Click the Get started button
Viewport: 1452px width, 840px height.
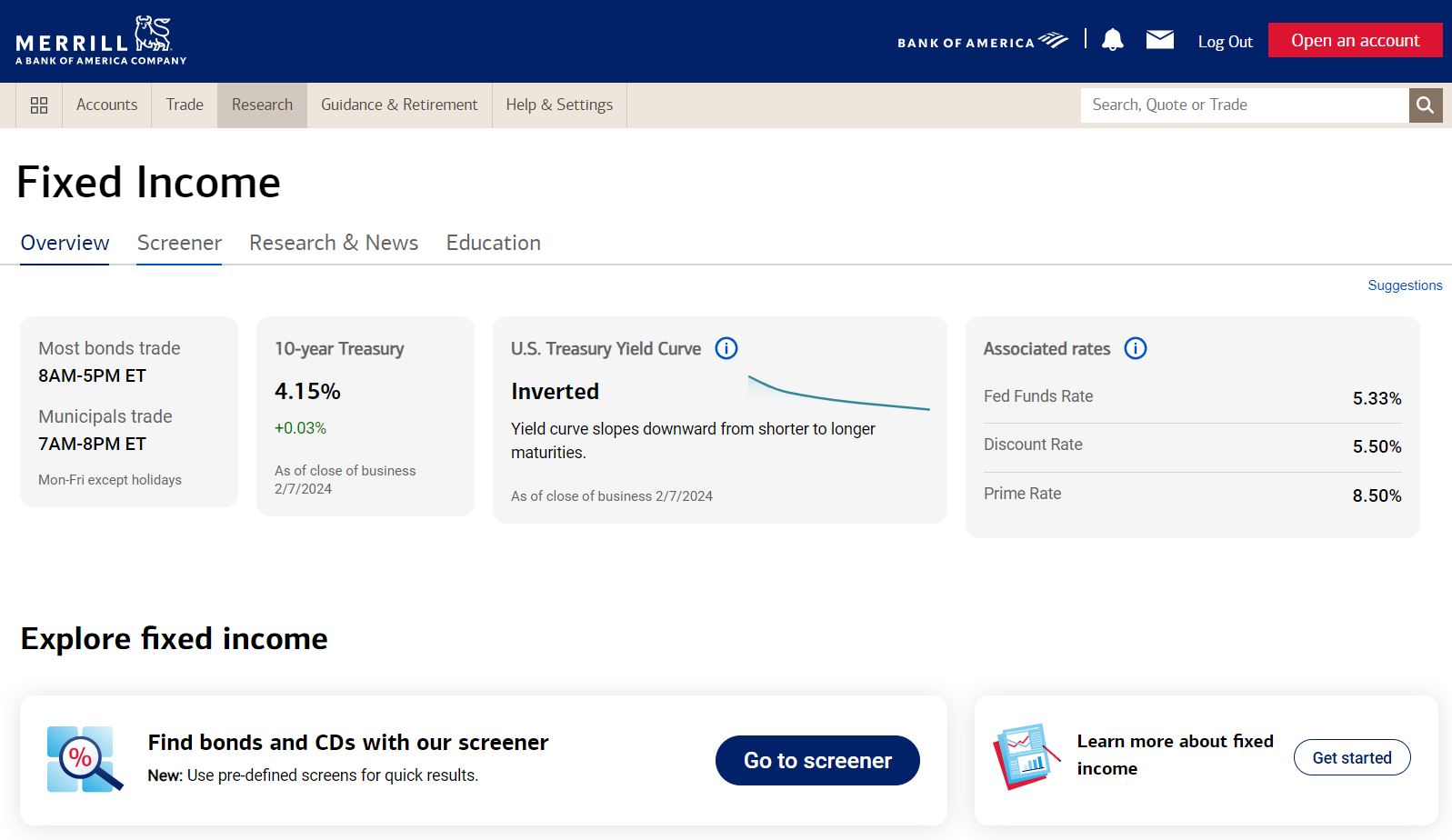[1352, 758]
